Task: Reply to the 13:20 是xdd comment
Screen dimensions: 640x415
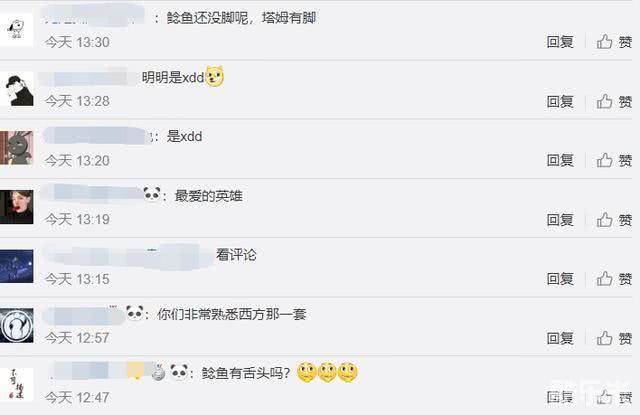Action: [560, 160]
